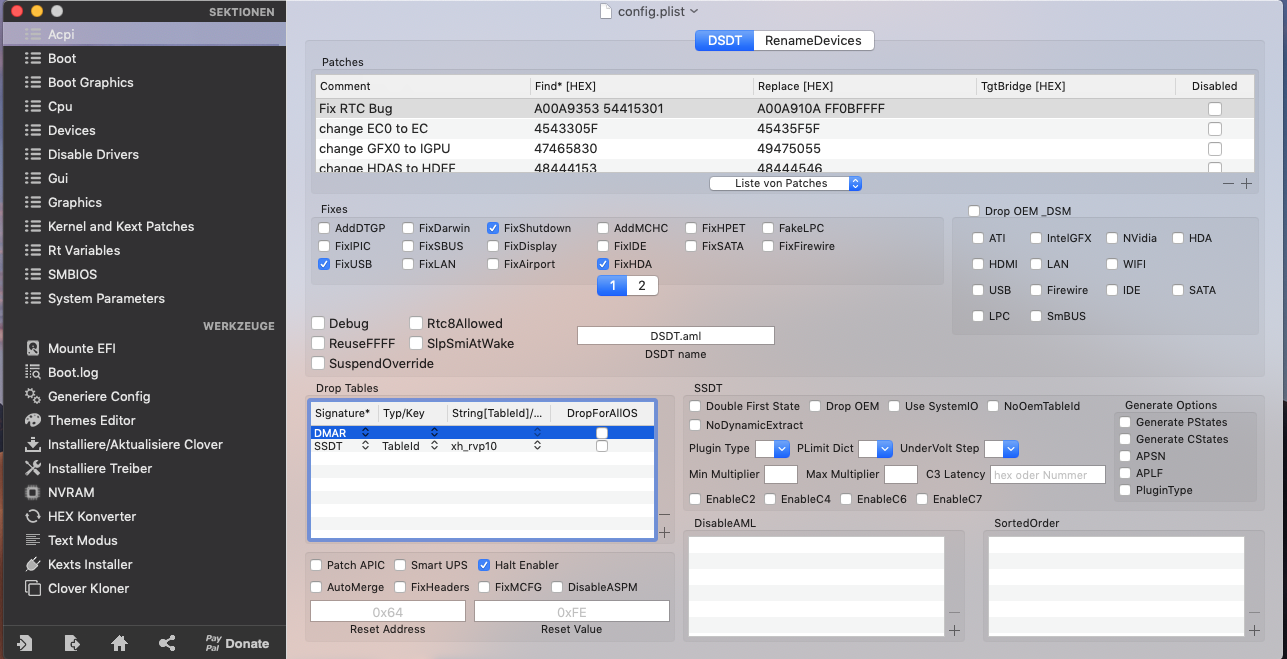Open the Devices section in sidebar

click(x=71, y=130)
